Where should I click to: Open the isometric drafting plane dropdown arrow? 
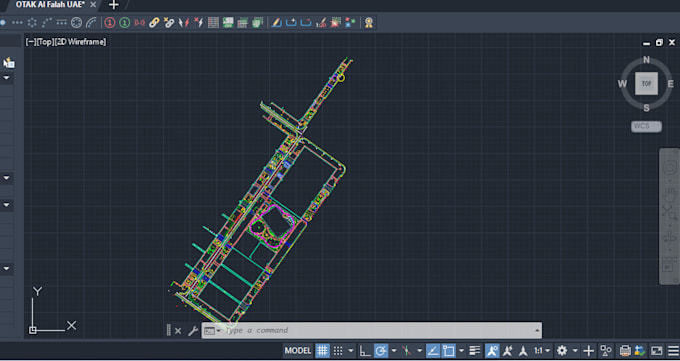tap(419, 351)
